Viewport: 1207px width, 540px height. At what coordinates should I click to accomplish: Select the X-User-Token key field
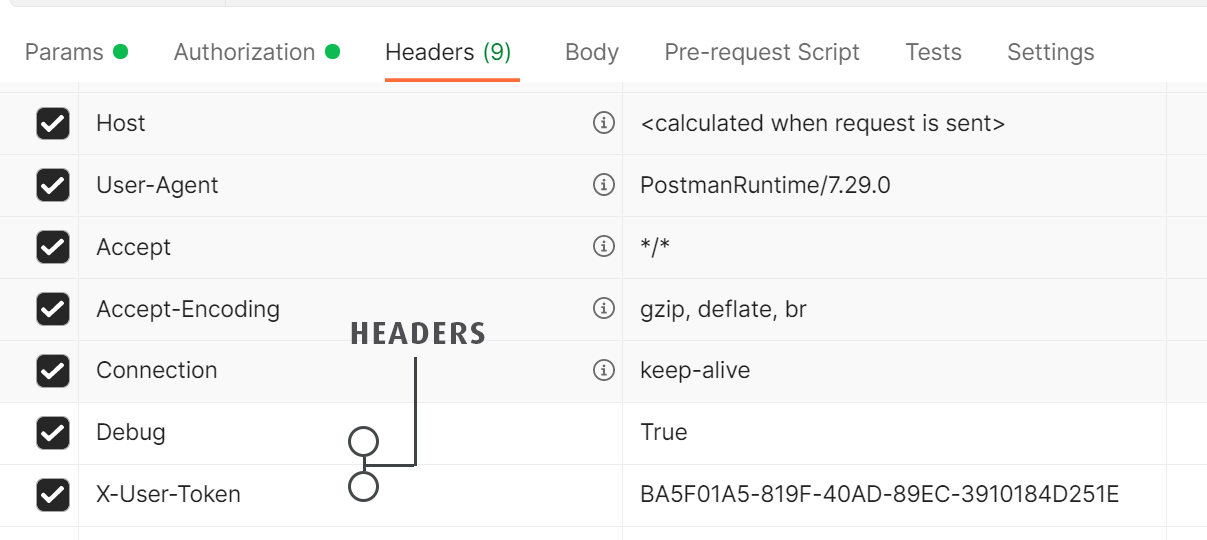[x=168, y=493]
